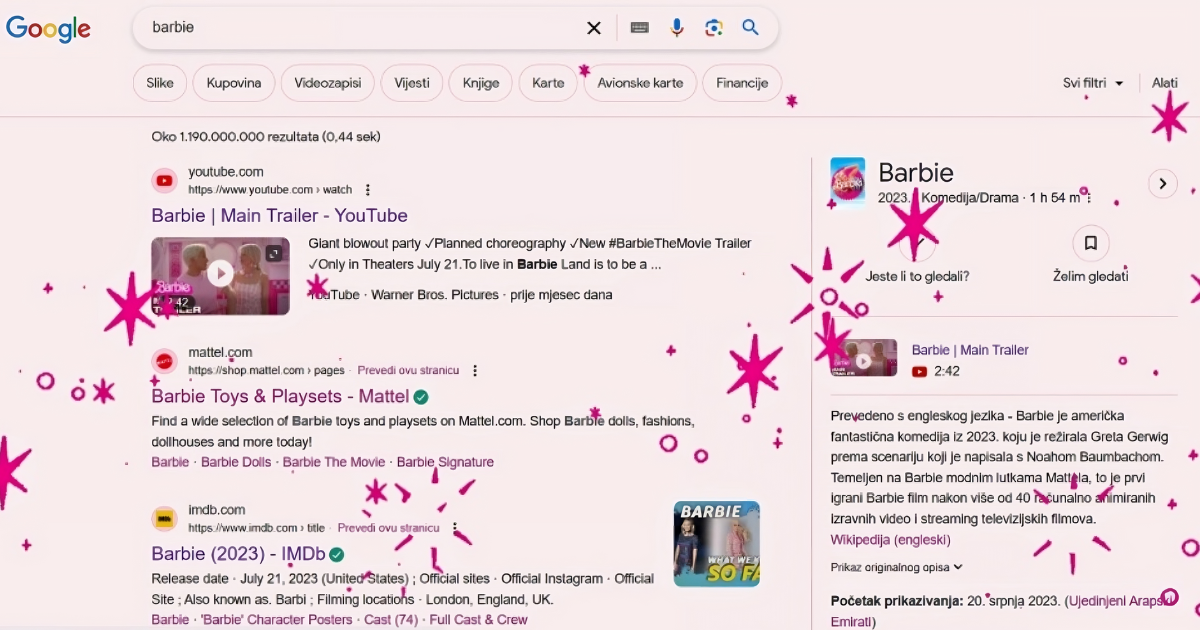Open the Full Cast & Crew sitelink
This screenshot has height=630, width=1200.
tap(479, 620)
